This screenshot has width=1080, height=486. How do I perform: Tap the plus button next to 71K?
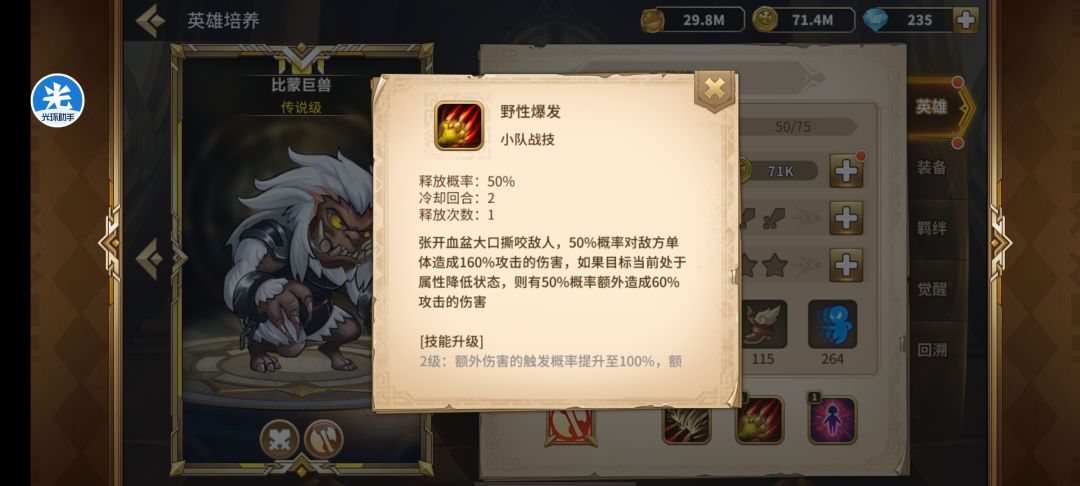coord(847,171)
